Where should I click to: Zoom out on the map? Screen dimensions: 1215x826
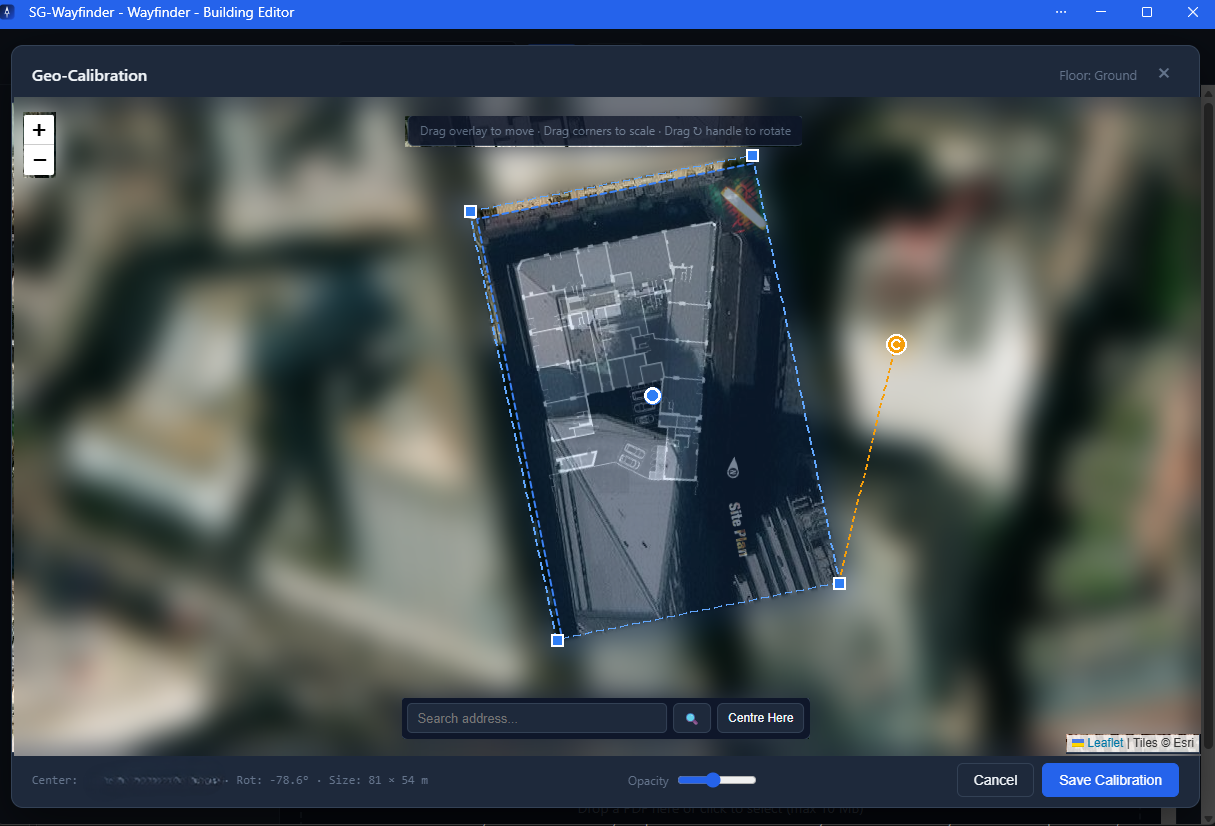(x=39, y=160)
